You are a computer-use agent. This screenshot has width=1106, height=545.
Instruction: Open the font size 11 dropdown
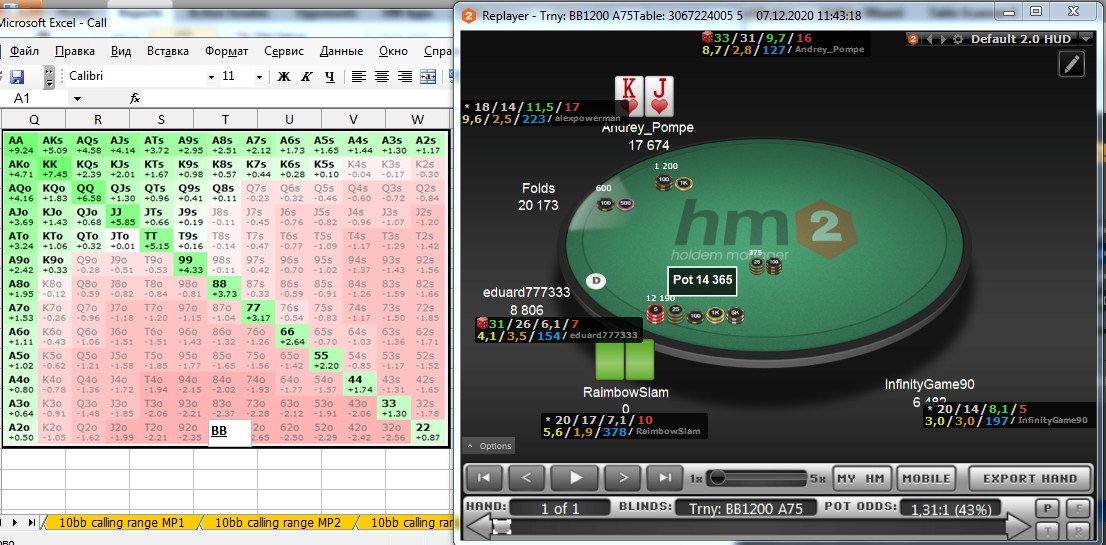(259, 77)
